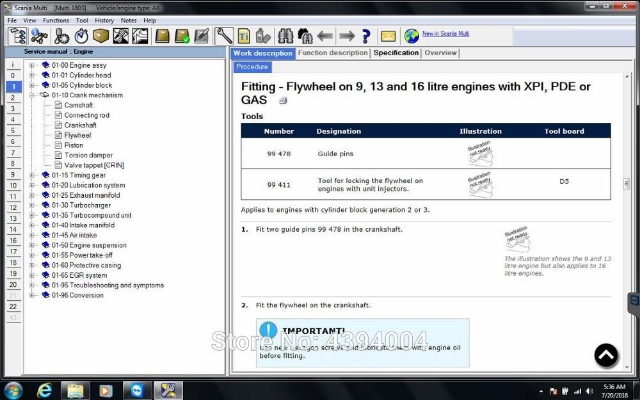This screenshot has height=400, width=640.
Task: Switch to the Work description tab
Action: click(263, 53)
